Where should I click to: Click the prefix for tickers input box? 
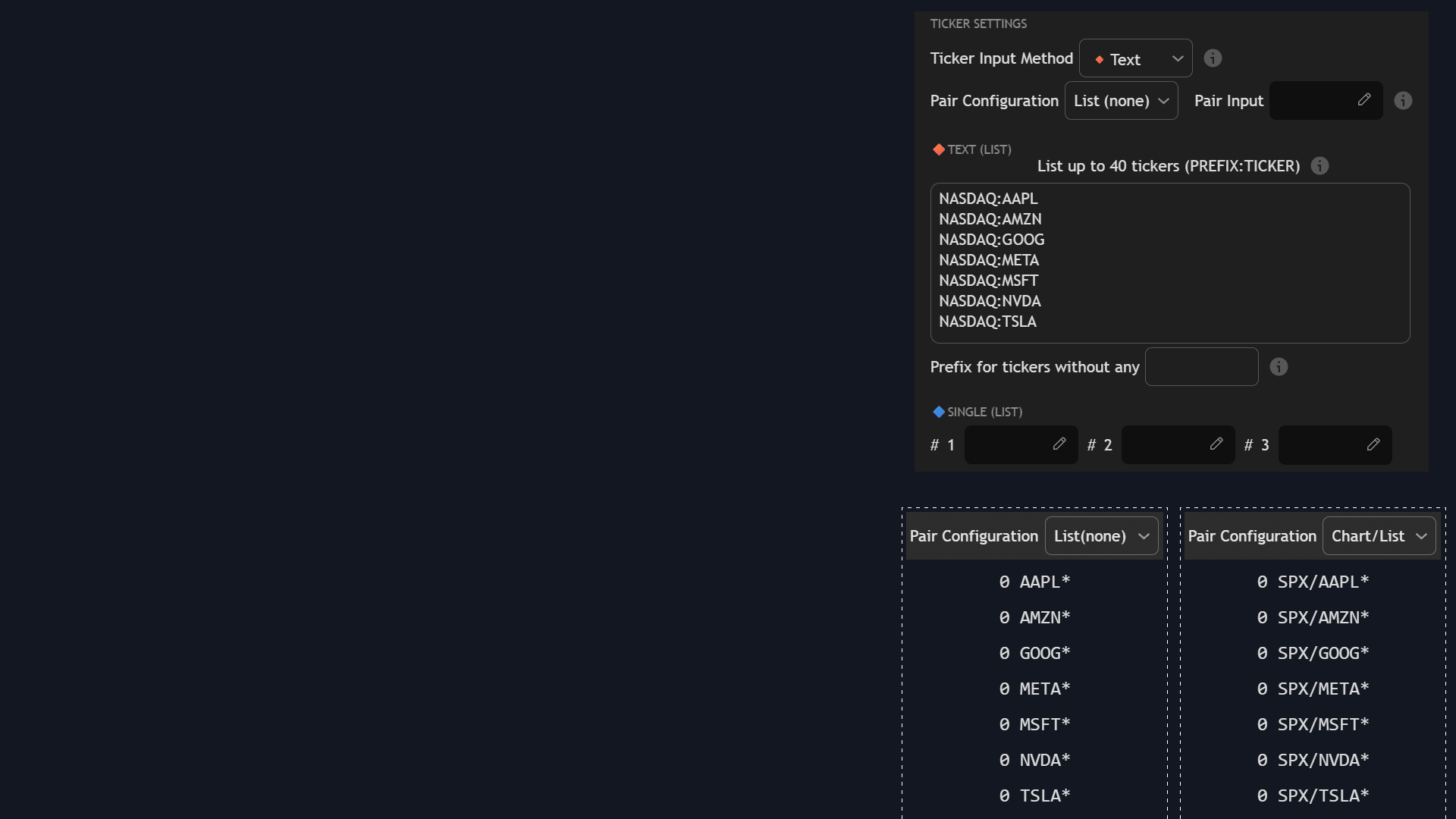[1201, 367]
